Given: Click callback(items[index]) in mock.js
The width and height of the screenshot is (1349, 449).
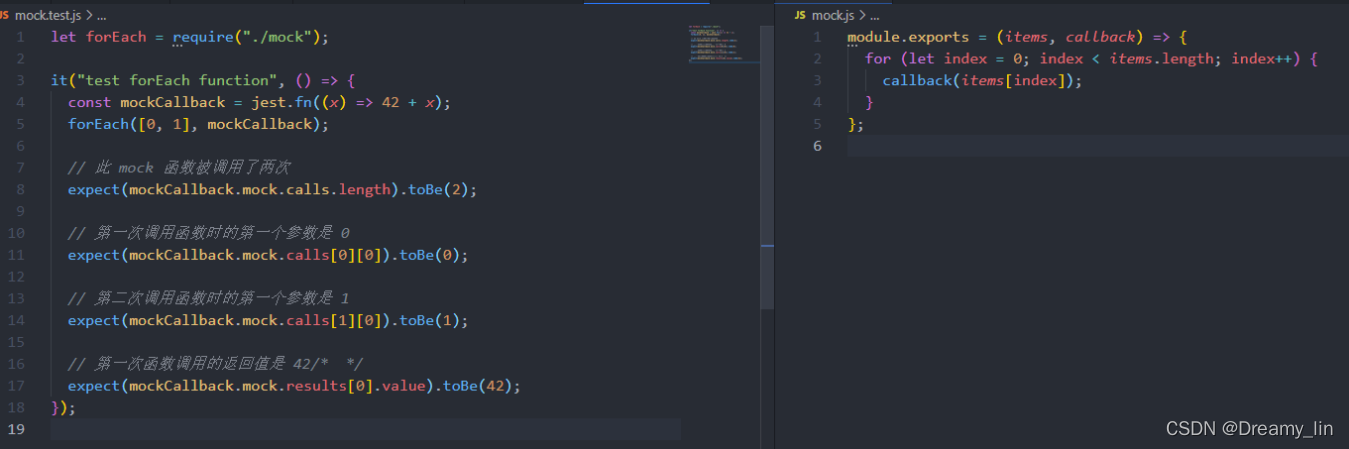Looking at the screenshot, I should (979, 81).
